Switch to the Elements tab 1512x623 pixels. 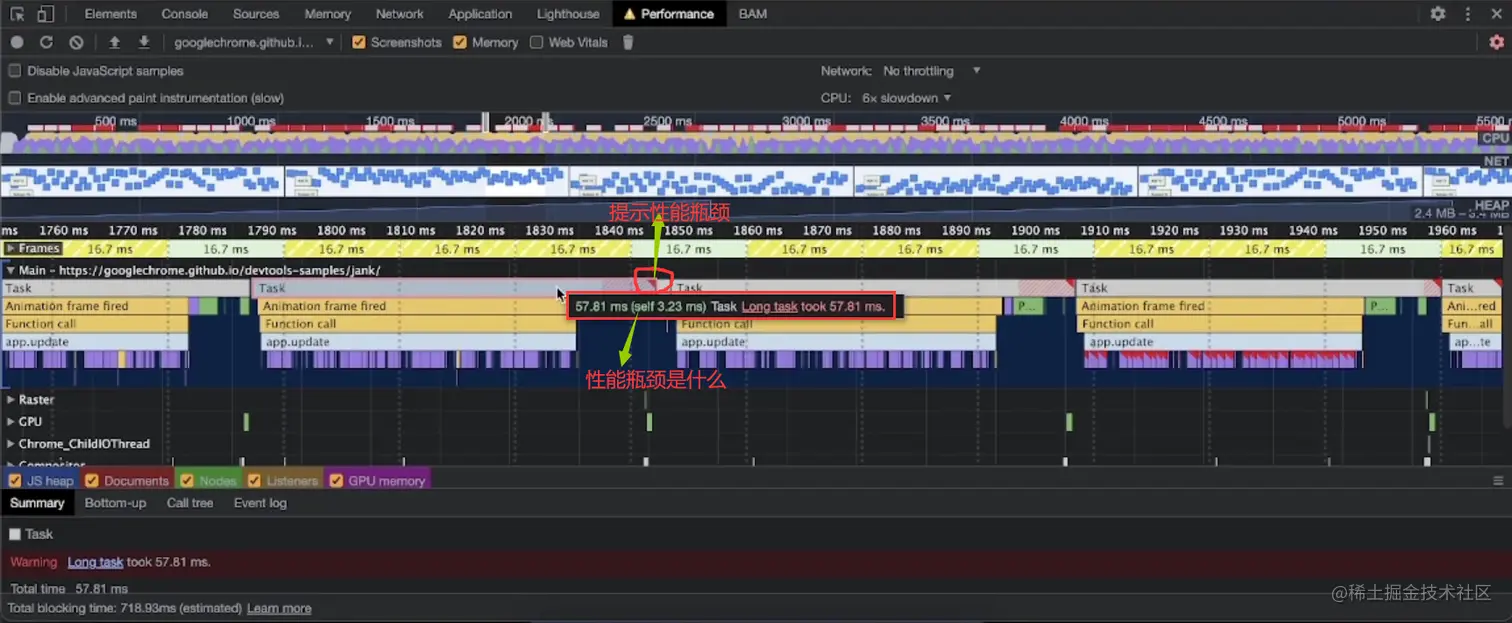(111, 14)
